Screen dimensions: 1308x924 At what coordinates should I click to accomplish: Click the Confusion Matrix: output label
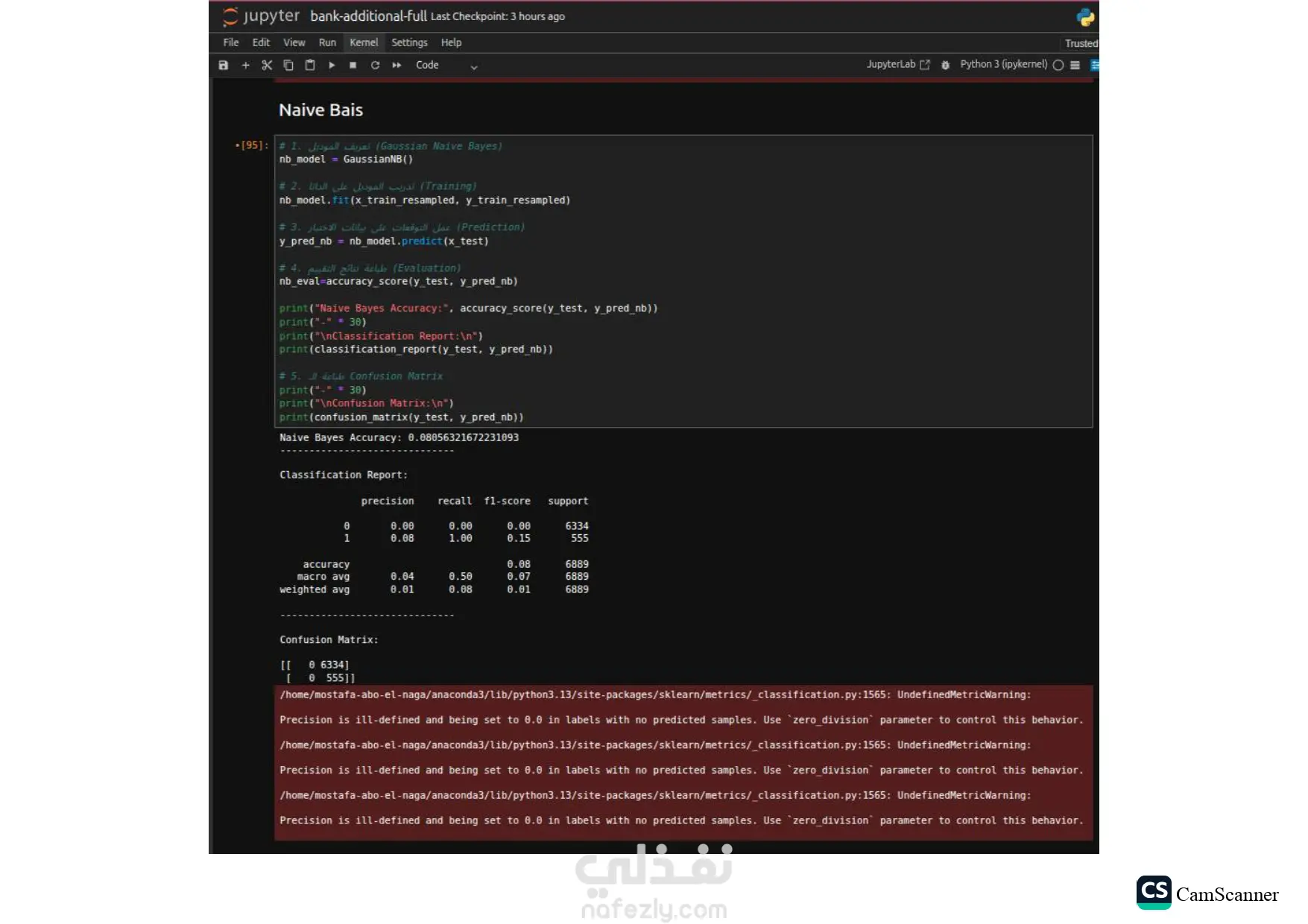329,640
